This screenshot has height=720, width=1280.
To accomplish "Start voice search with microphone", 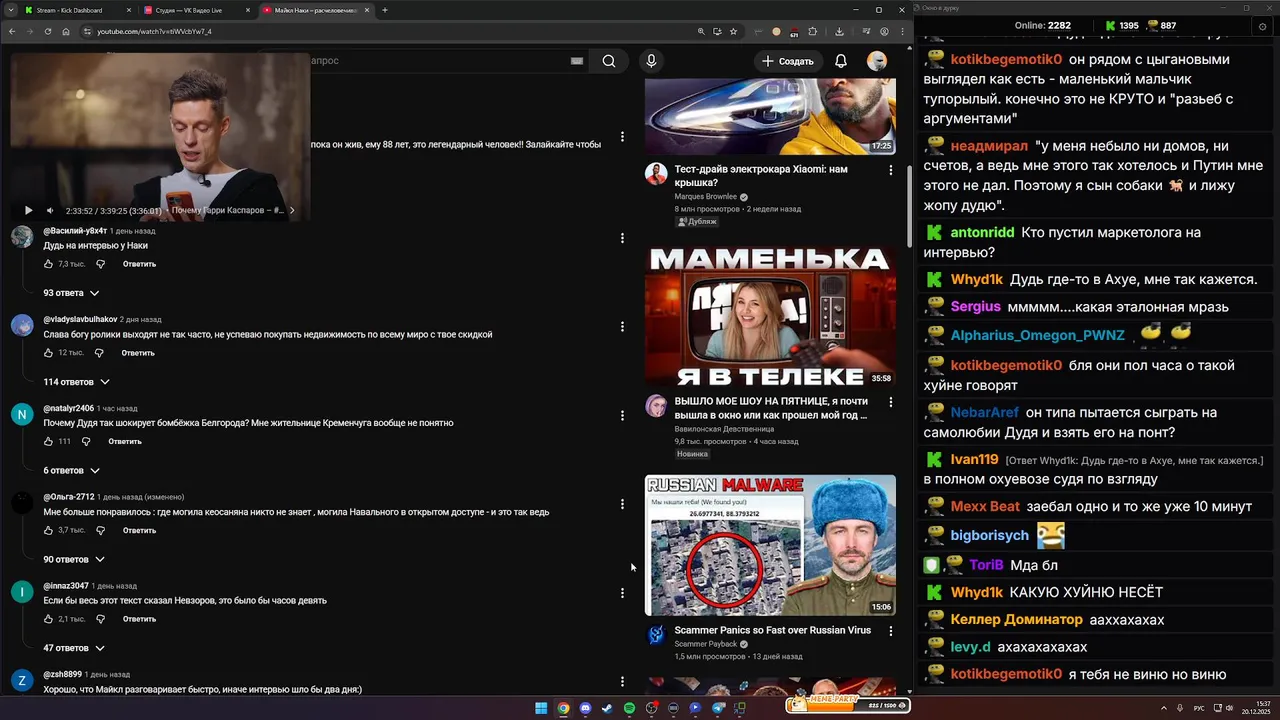I will point(651,61).
